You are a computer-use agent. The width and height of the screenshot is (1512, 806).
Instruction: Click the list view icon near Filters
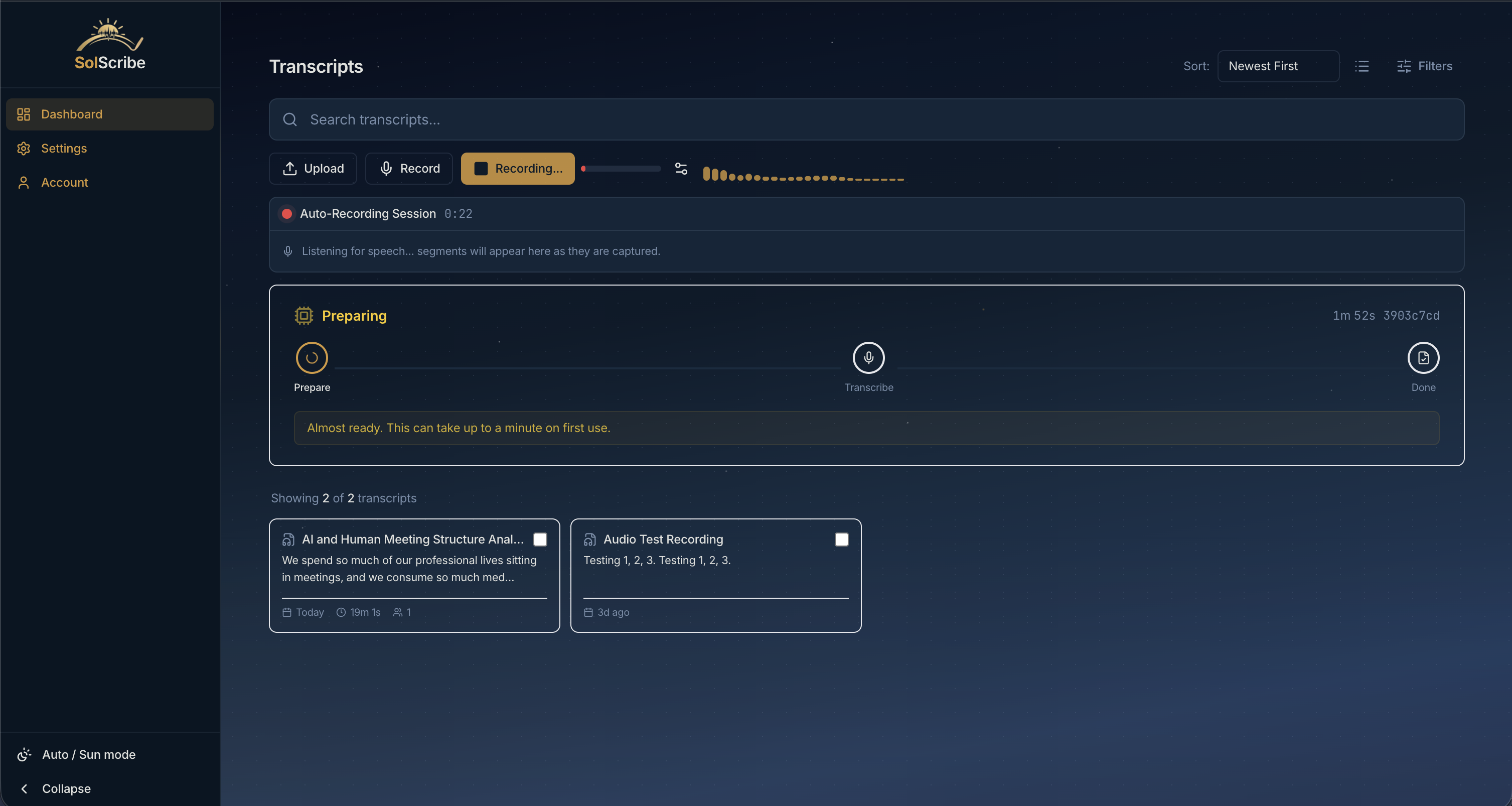(1363, 66)
